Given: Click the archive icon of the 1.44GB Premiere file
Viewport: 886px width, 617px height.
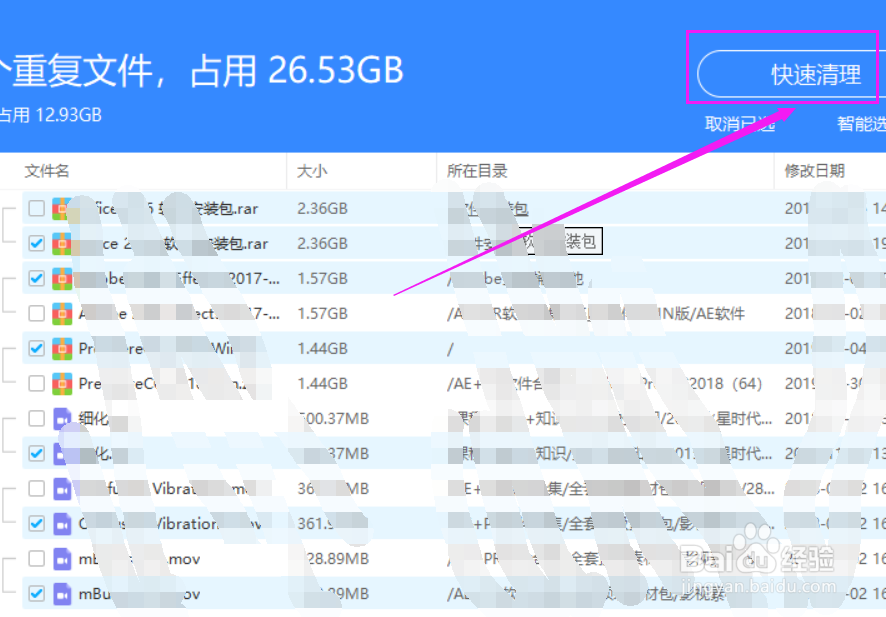Looking at the screenshot, I should coord(60,348).
